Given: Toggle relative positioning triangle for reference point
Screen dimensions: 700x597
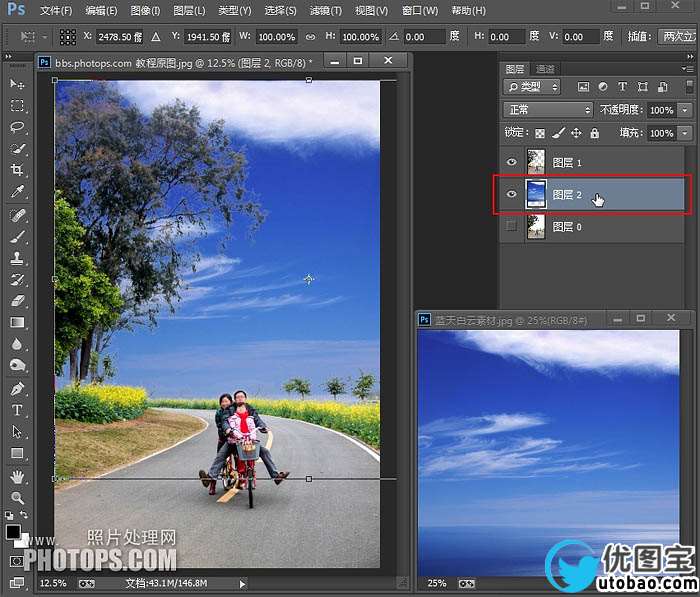Looking at the screenshot, I should click(x=155, y=37).
